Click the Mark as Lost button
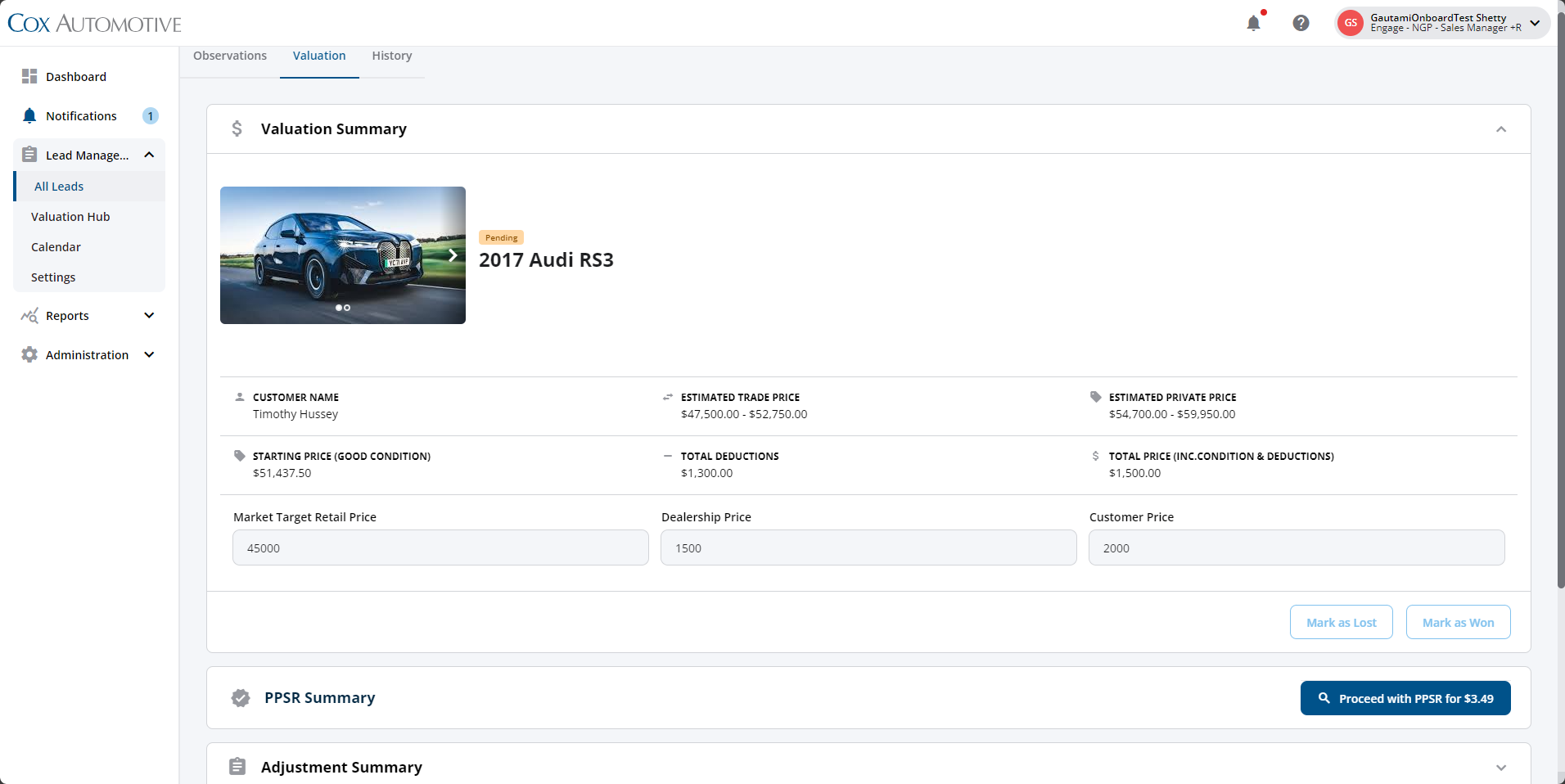The height and width of the screenshot is (784, 1565). tap(1341, 622)
